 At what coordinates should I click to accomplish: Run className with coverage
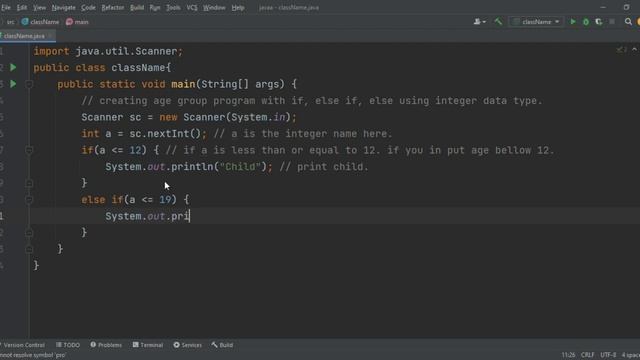[599, 22]
